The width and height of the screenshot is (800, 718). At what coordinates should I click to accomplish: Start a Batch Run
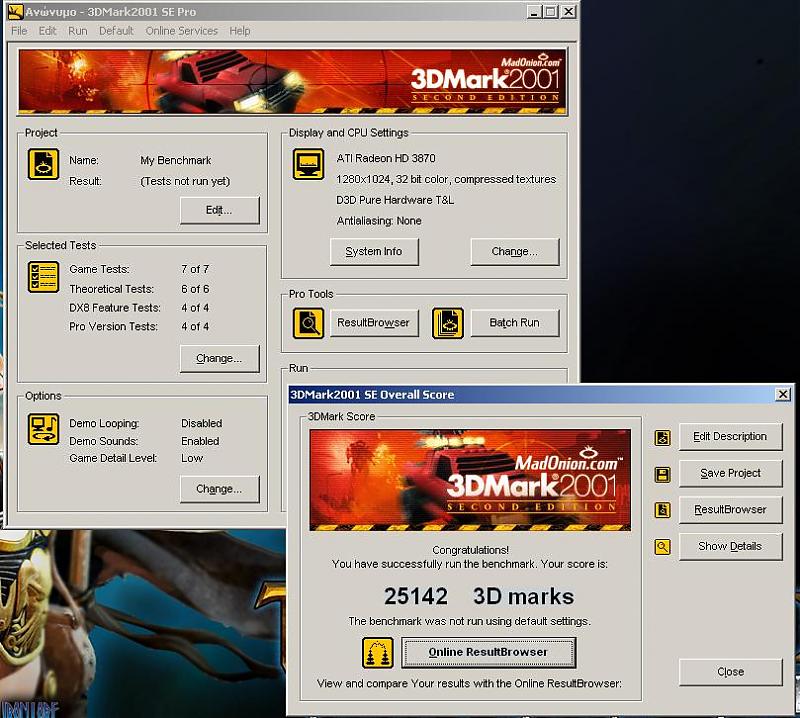click(x=514, y=323)
